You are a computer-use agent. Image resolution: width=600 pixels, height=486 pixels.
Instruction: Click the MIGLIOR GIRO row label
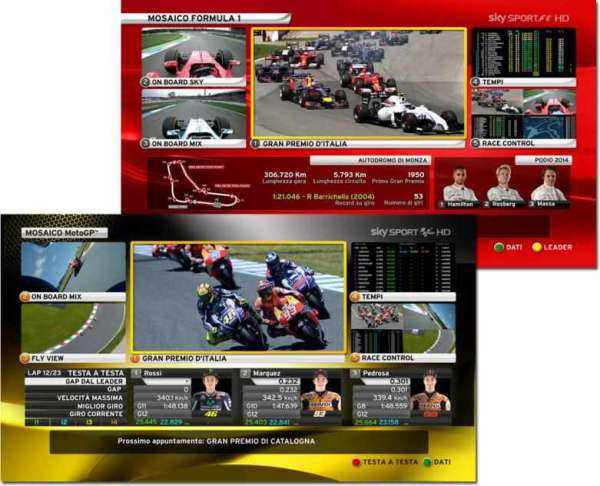point(100,406)
